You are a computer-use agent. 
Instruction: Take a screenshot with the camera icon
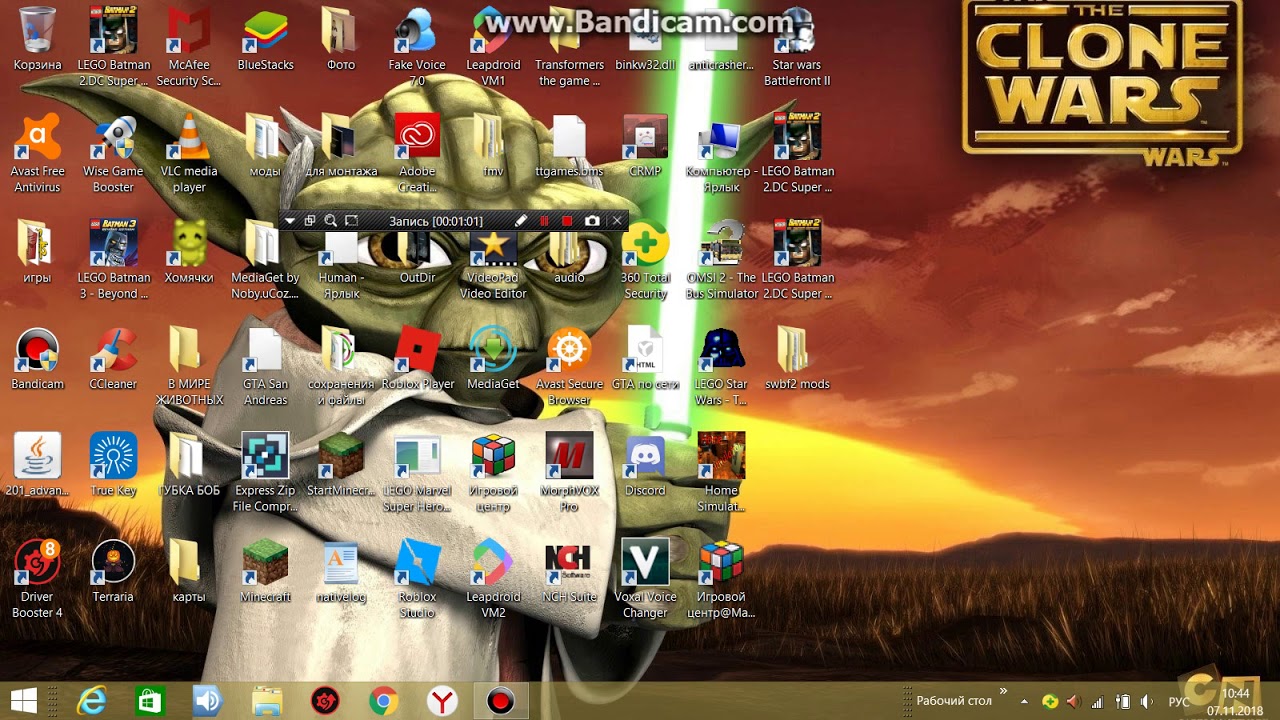pos(592,221)
